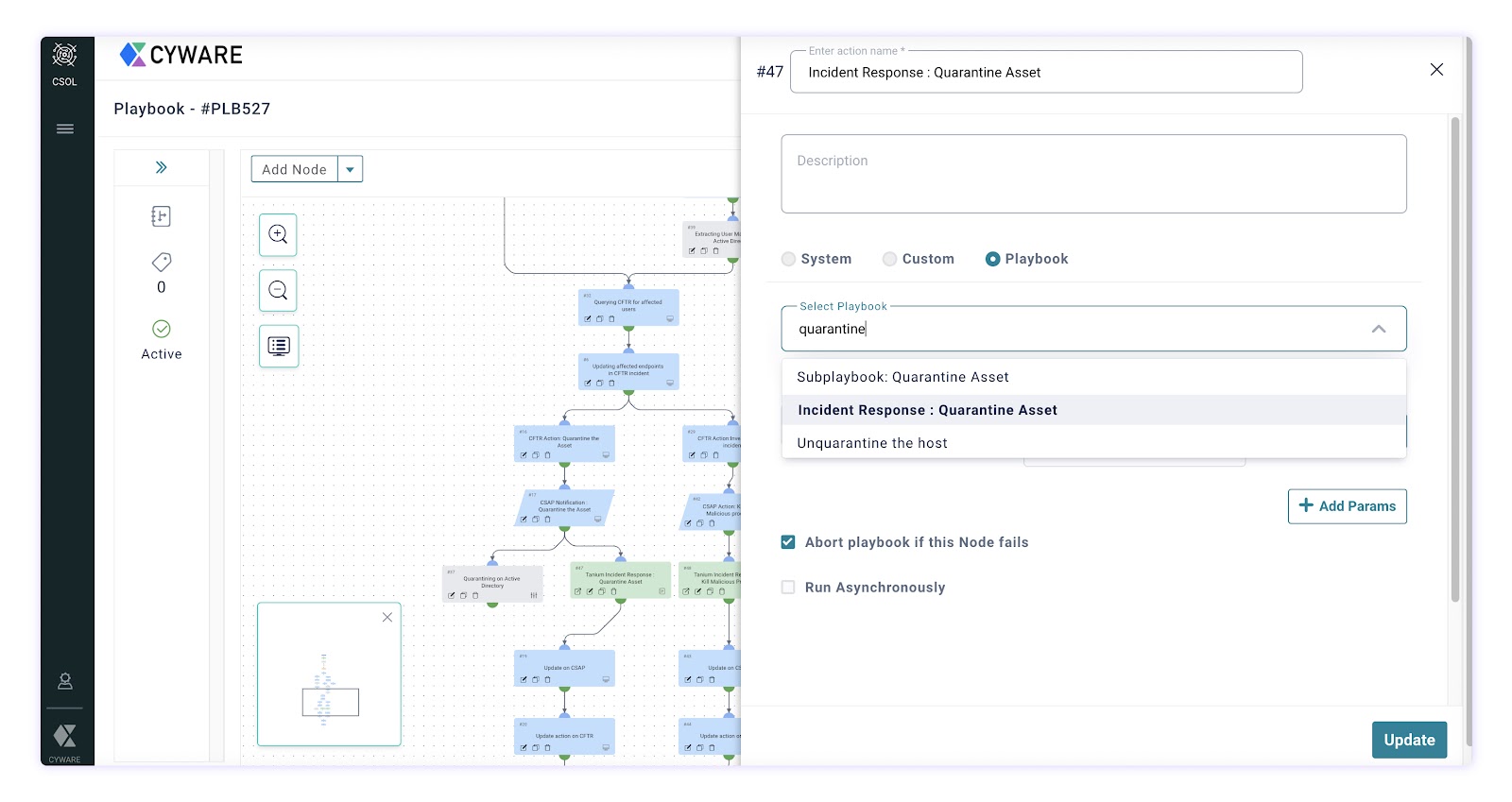Viewport: 1512px width, 802px height.
Task: Select the System radio option
Action: [788, 259]
